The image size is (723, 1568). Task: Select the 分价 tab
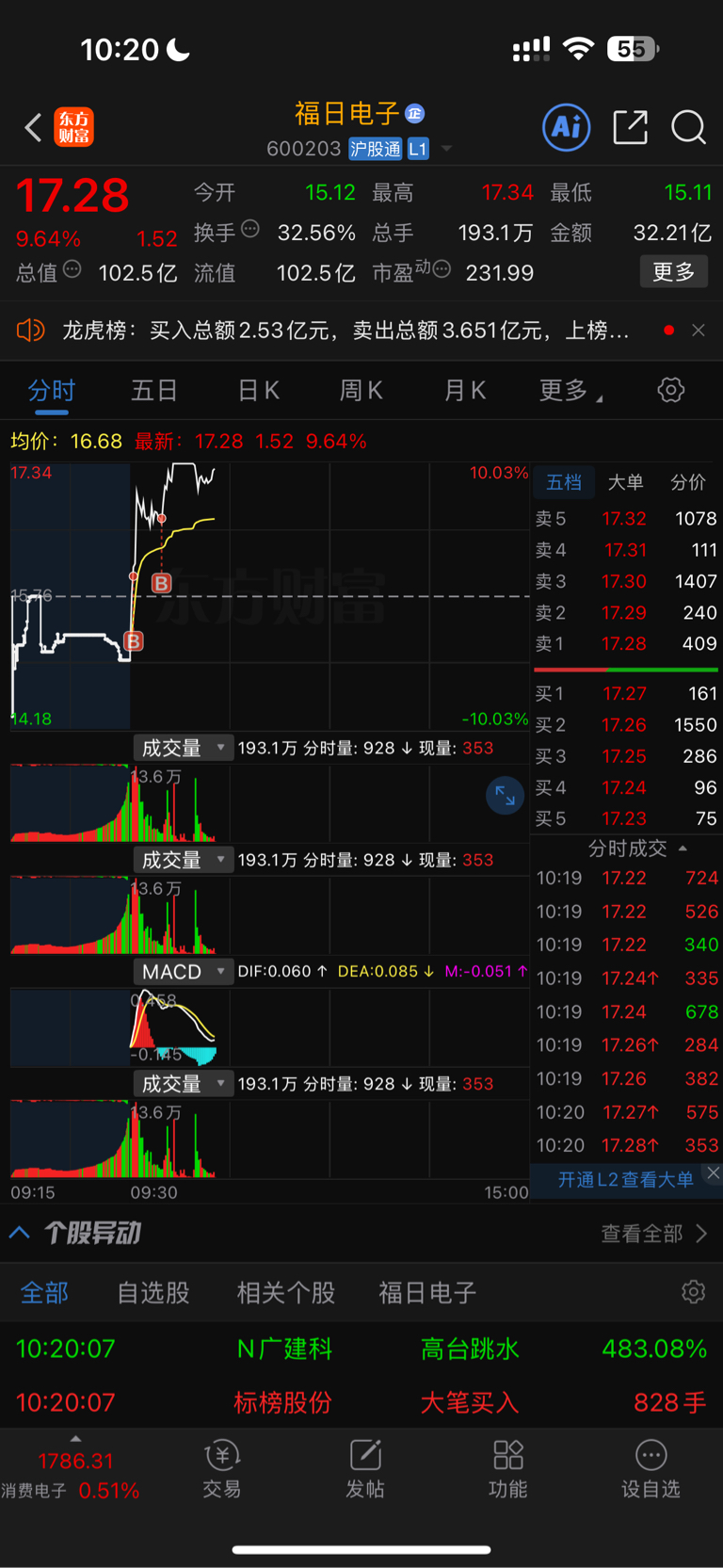pyautogui.click(x=688, y=483)
